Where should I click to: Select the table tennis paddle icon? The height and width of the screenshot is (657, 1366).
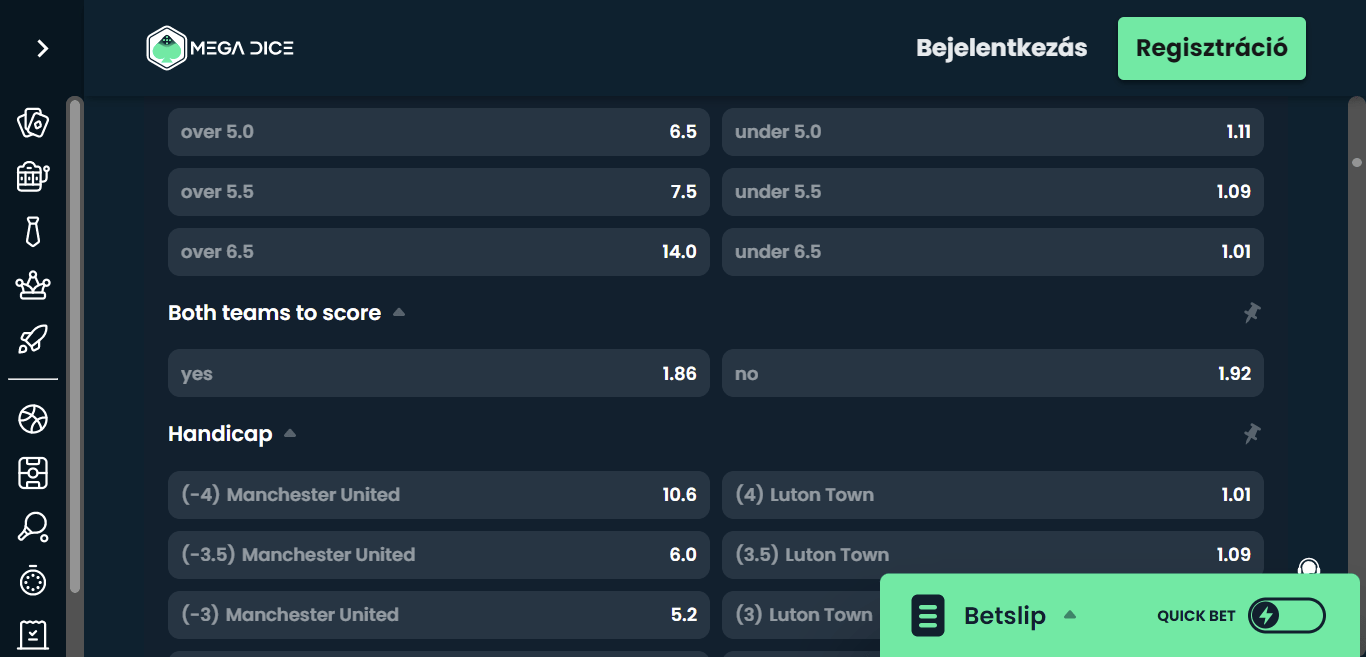point(33,527)
